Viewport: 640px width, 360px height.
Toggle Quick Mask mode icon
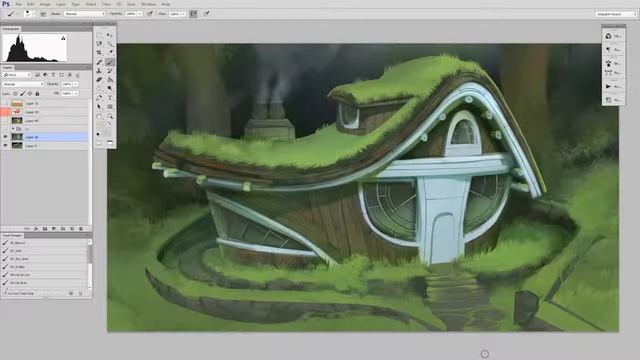click(99, 143)
